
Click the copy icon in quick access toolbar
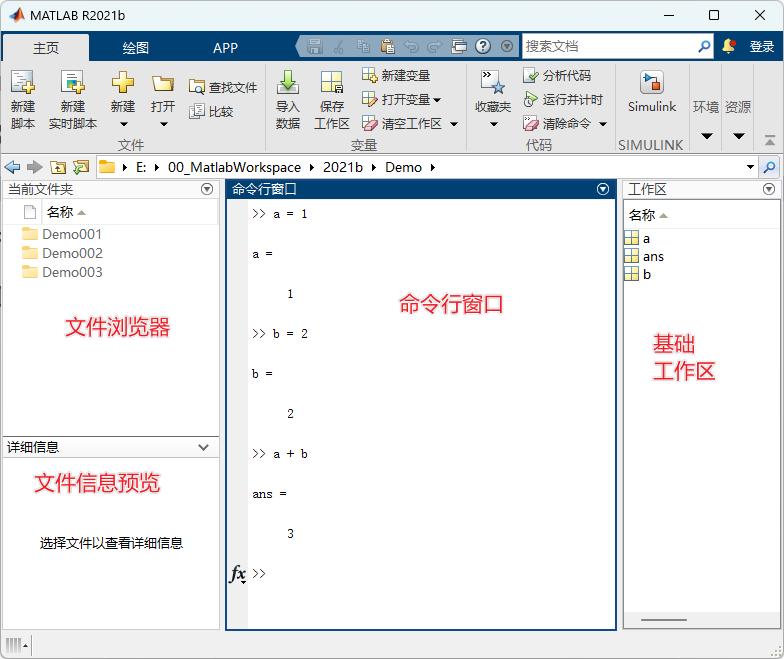(x=364, y=46)
